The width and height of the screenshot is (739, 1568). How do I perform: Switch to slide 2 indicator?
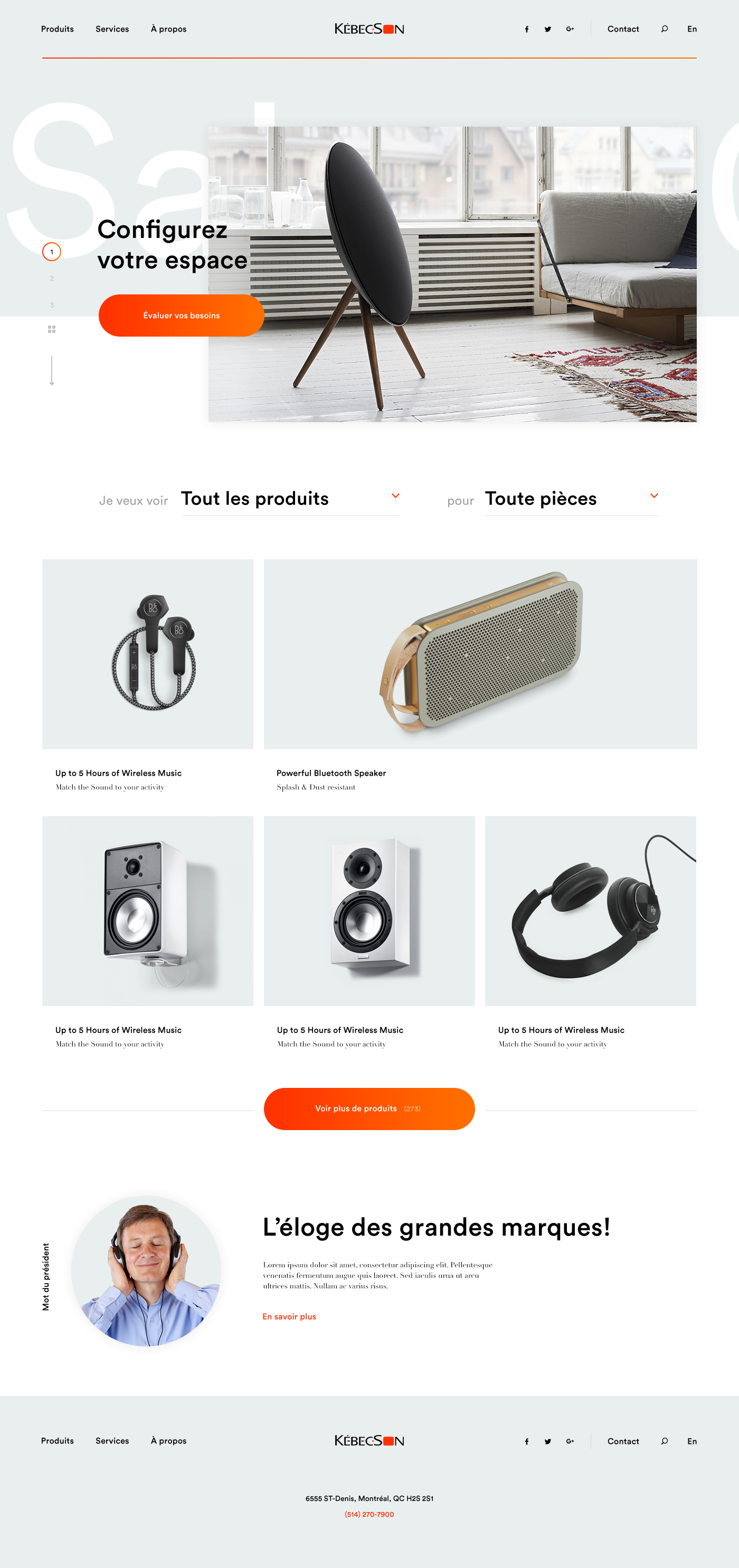52,278
